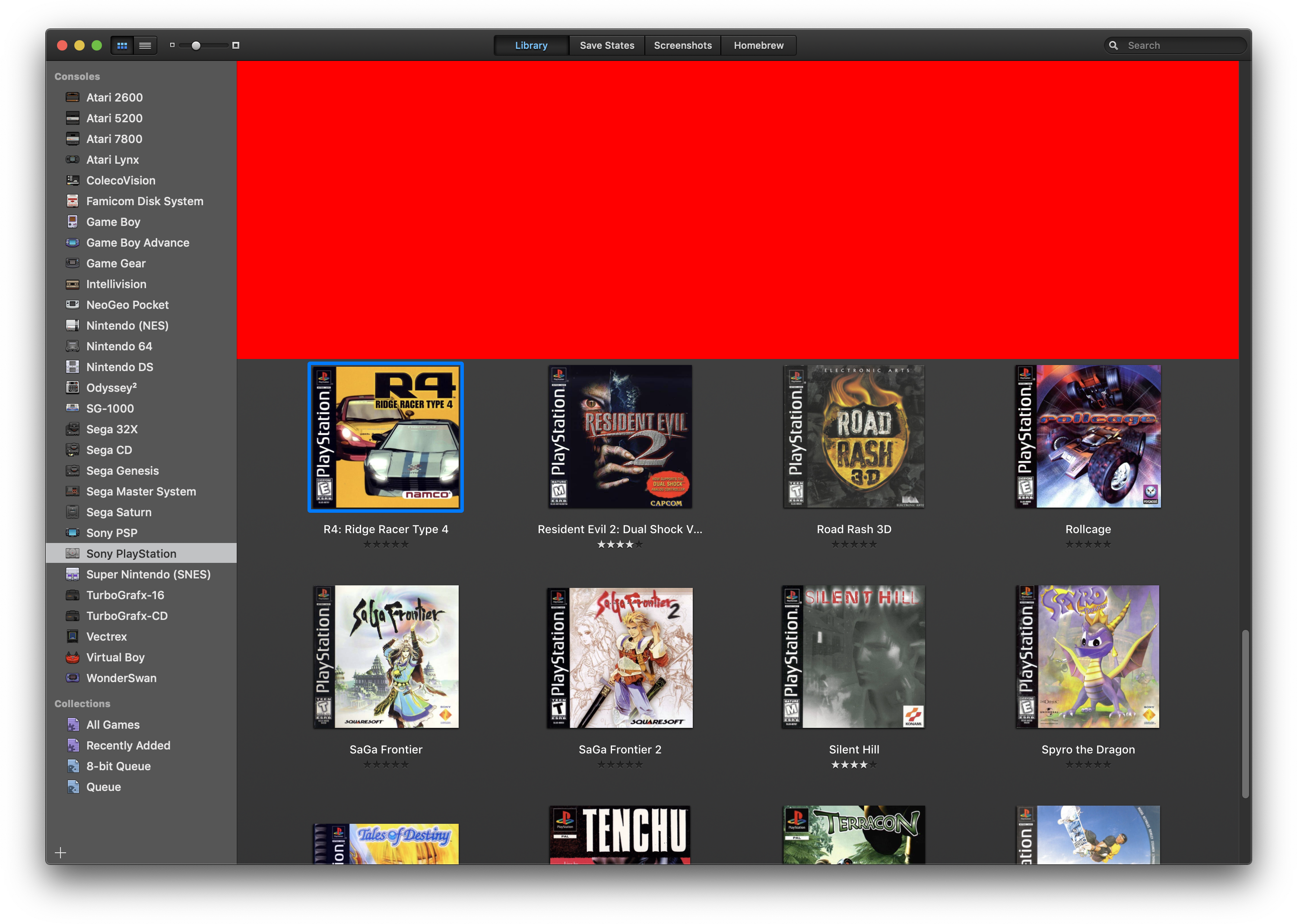Select NeoGeo Pocket console icon

click(73, 305)
